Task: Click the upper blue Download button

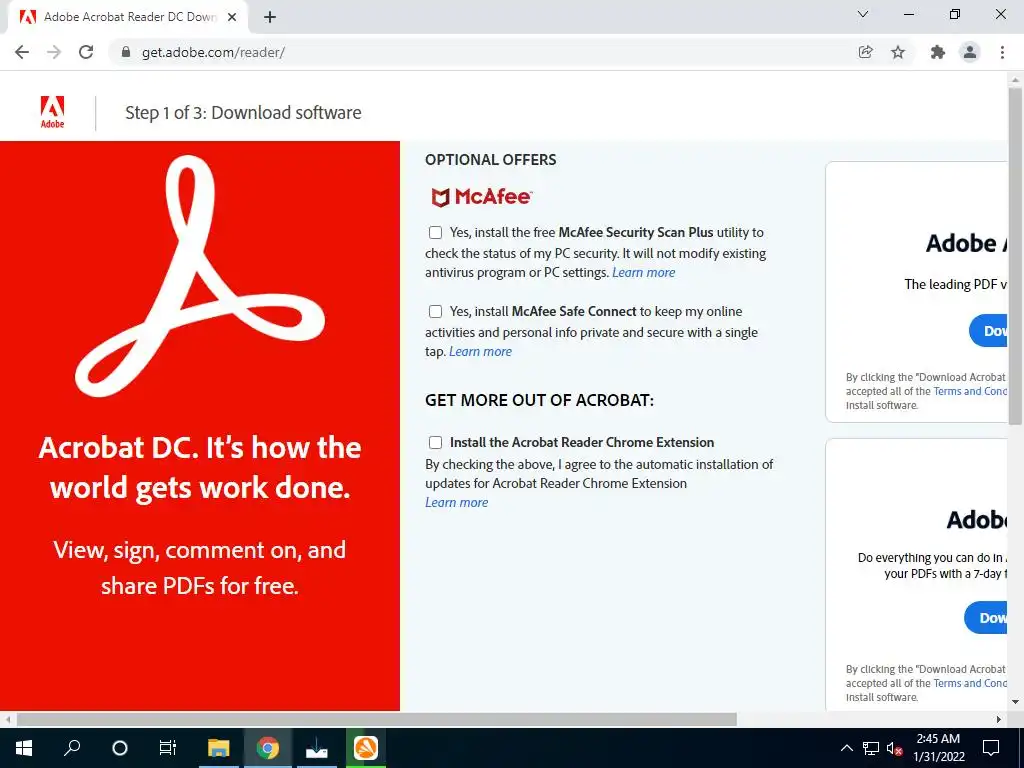Action: pyautogui.click(x=988, y=331)
